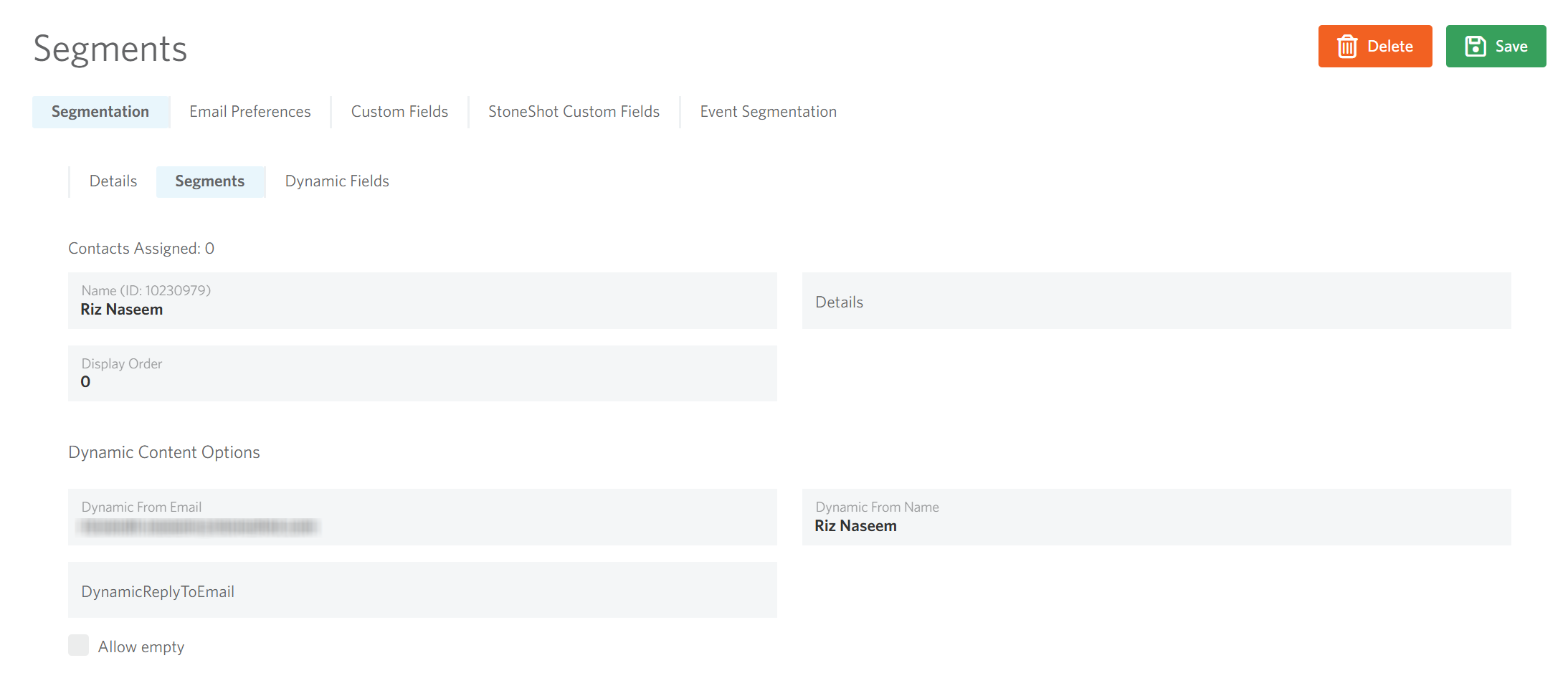
Task: Edit the Name field with Riz Naseem
Action: 422,301
